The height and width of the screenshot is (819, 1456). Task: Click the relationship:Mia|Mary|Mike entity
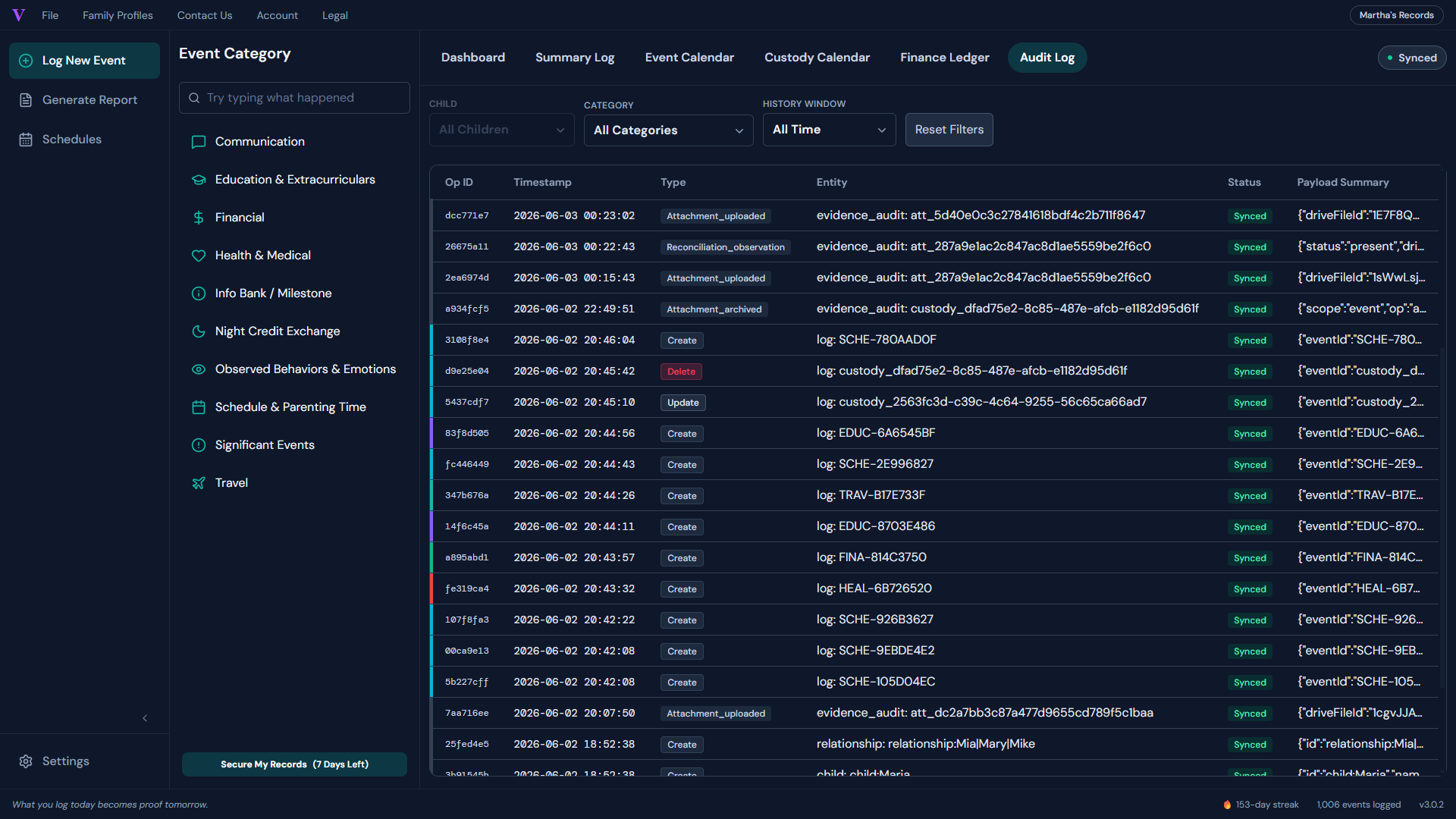click(925, 744)
